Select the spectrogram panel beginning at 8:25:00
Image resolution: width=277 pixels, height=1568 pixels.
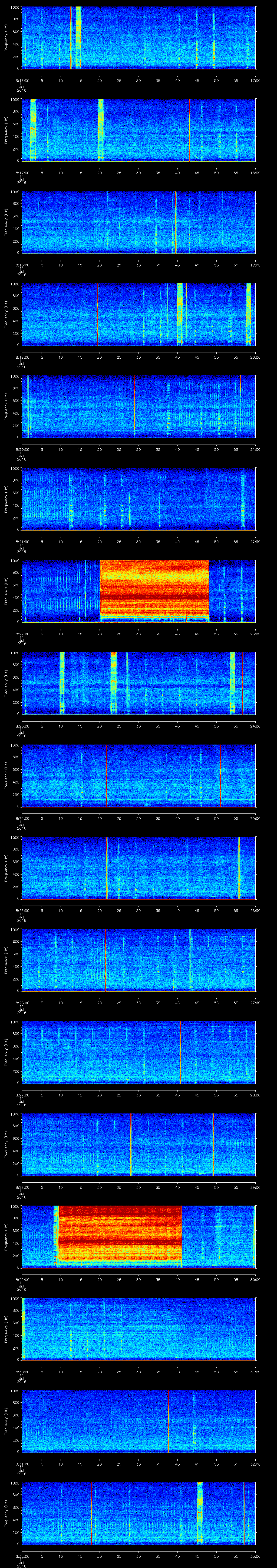click(138, 868)
